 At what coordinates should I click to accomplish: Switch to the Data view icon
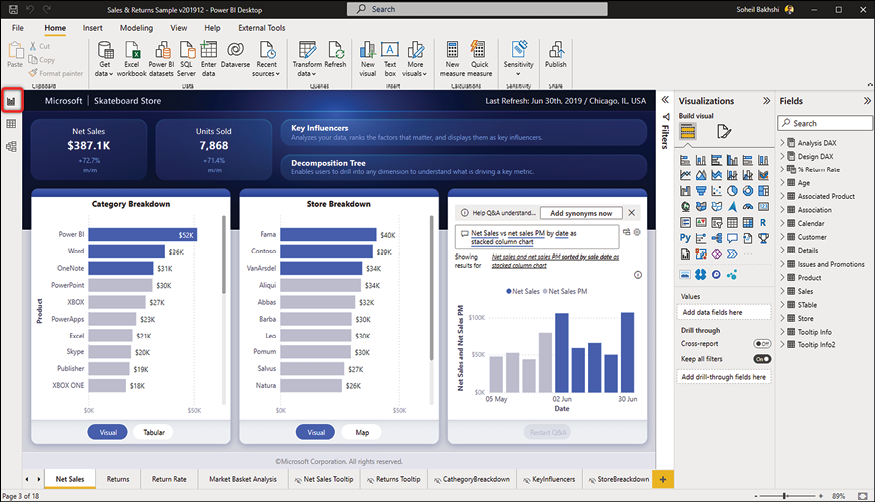click(x=11, y=124)
